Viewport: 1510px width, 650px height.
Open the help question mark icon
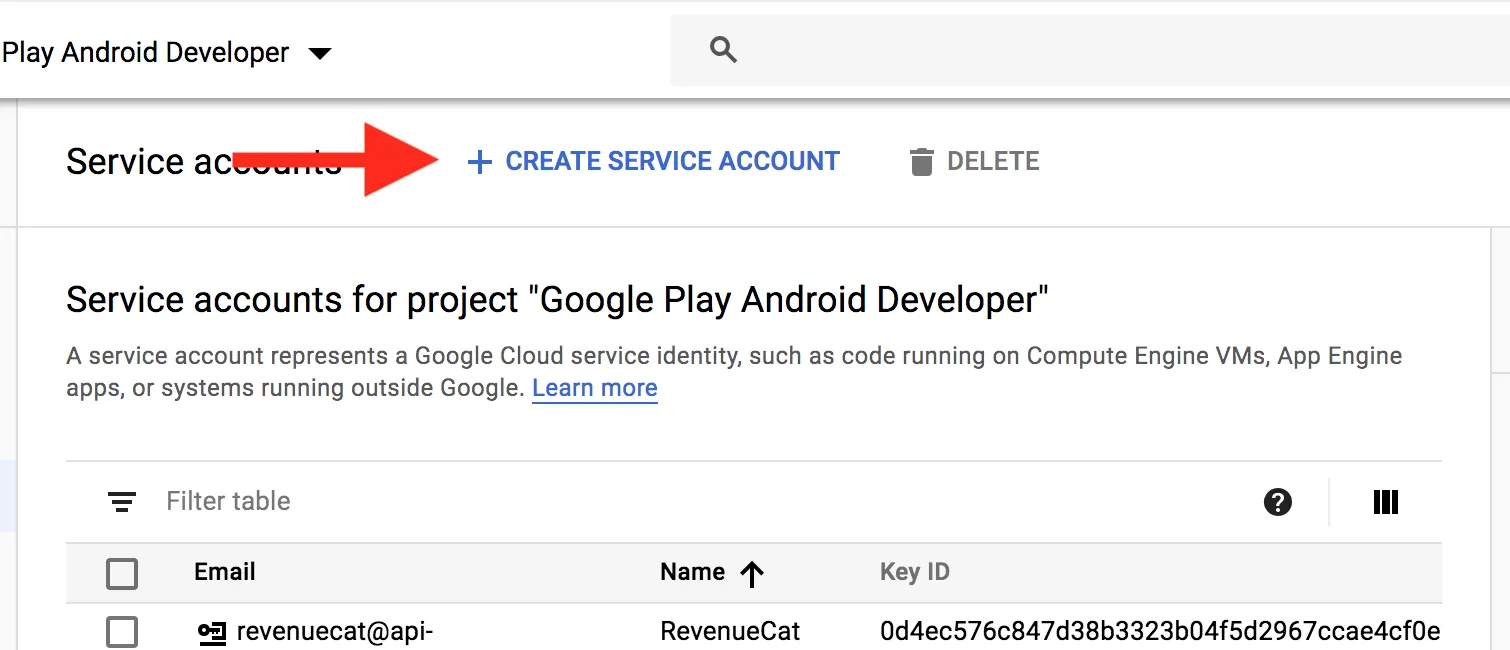click(1277, 502)
